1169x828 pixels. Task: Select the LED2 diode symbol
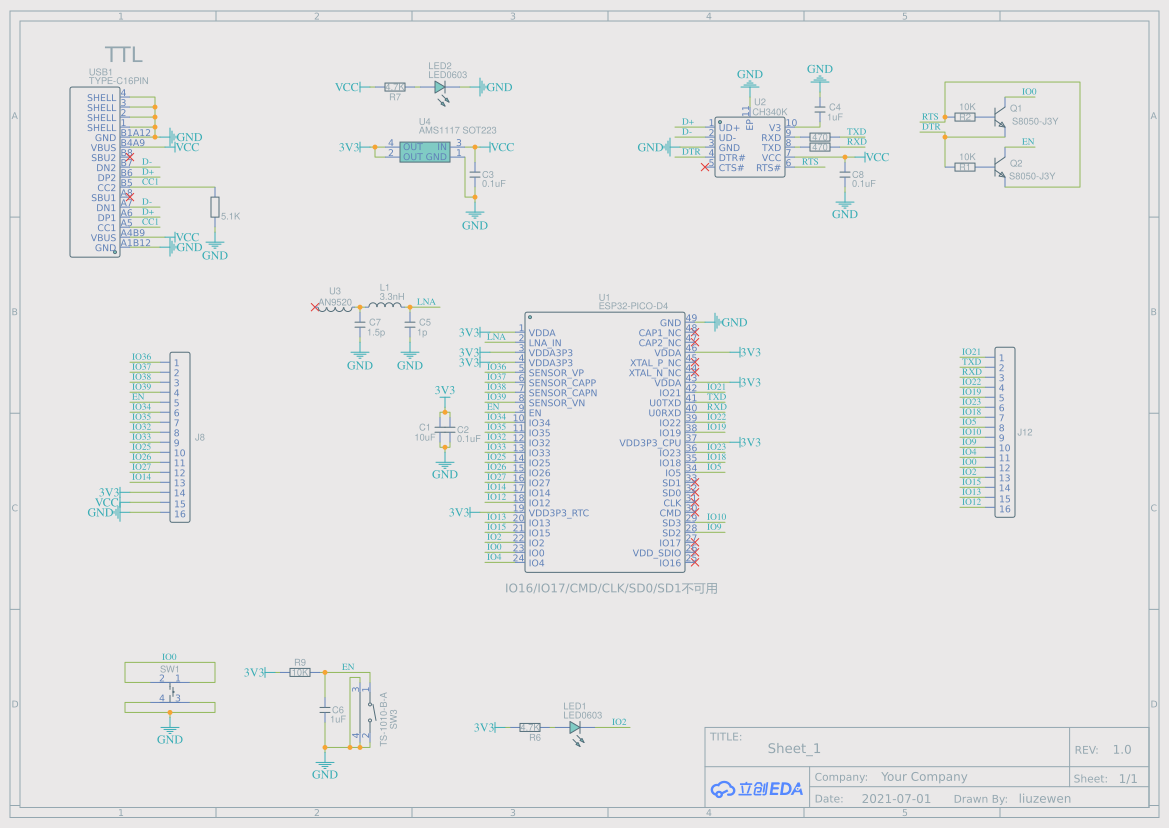tap(439, 88)
